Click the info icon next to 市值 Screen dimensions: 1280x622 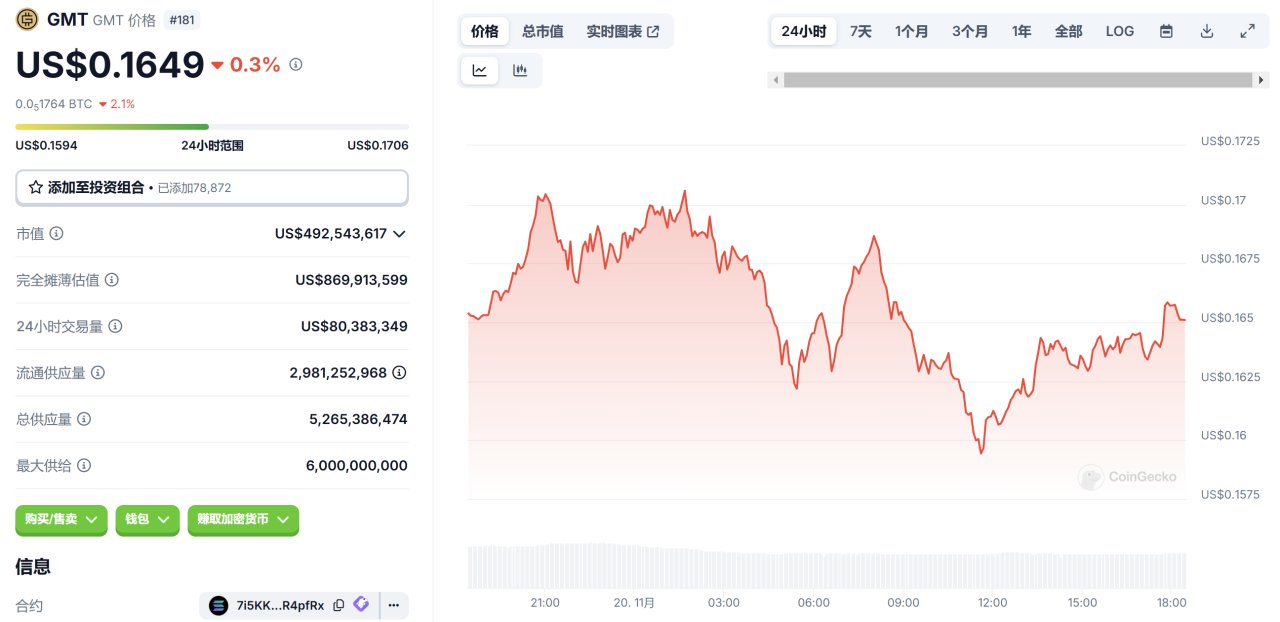(x=57, y=233)
